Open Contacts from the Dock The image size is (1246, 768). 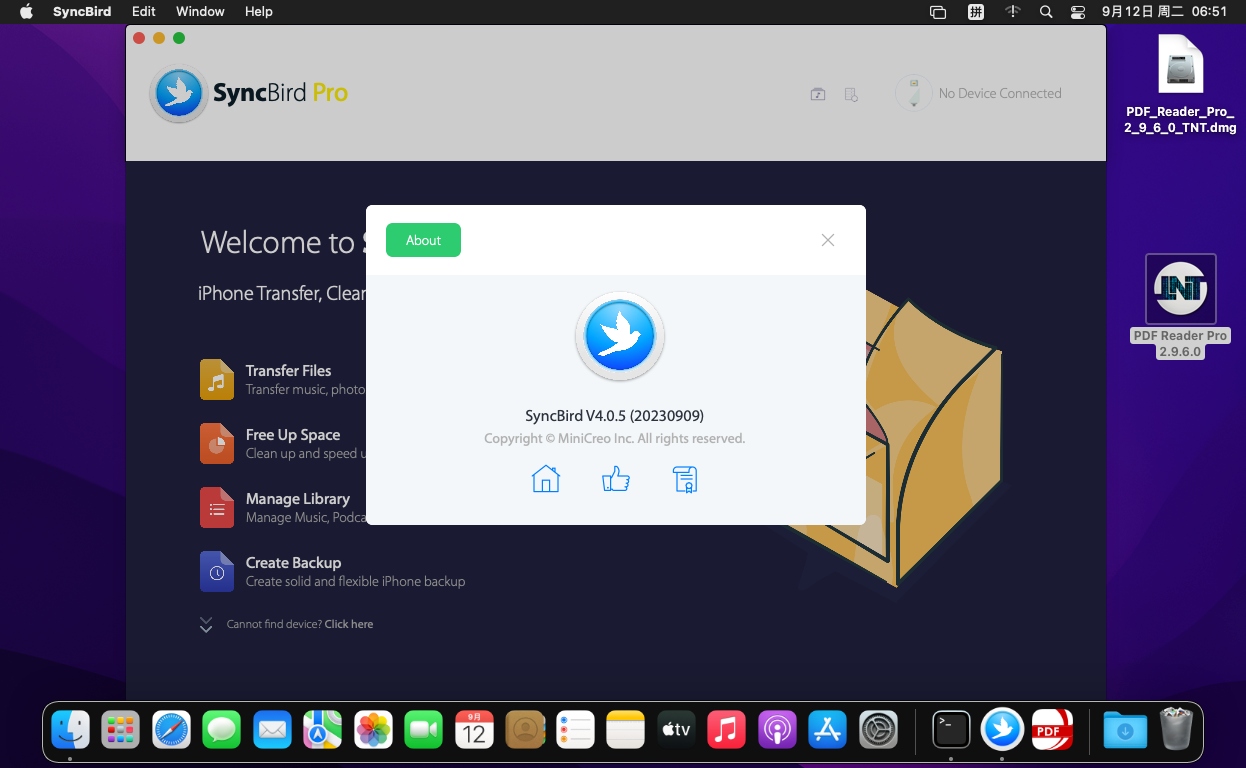tap(525, 730)
